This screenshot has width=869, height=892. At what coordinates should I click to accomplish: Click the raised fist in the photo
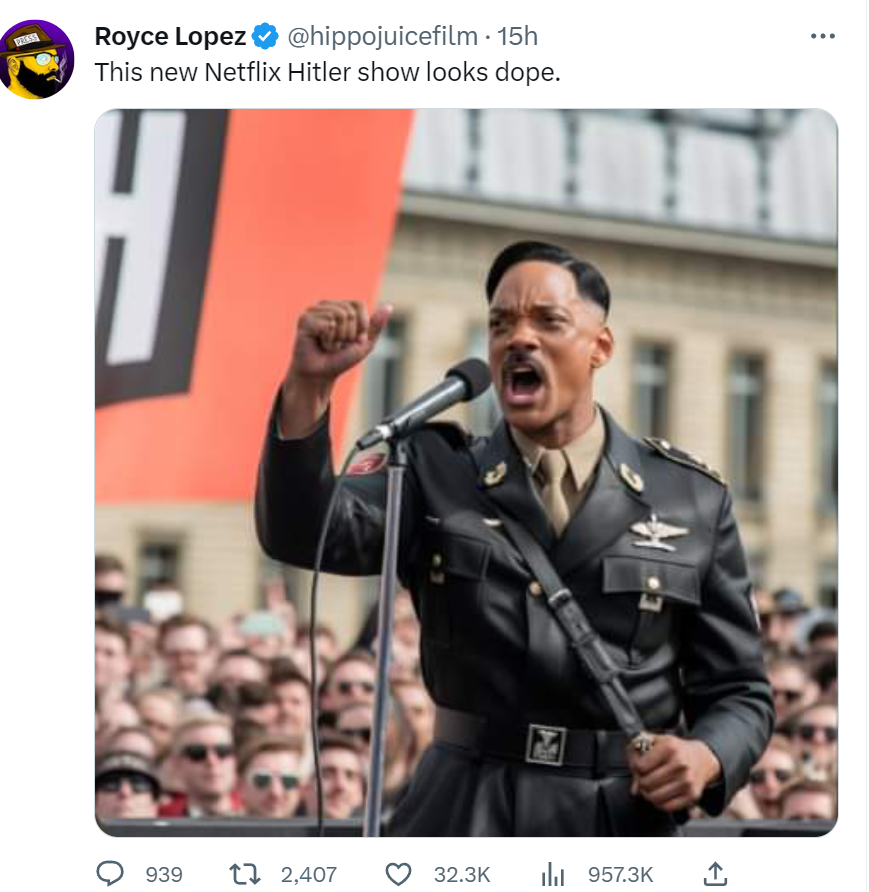[335, 338]
